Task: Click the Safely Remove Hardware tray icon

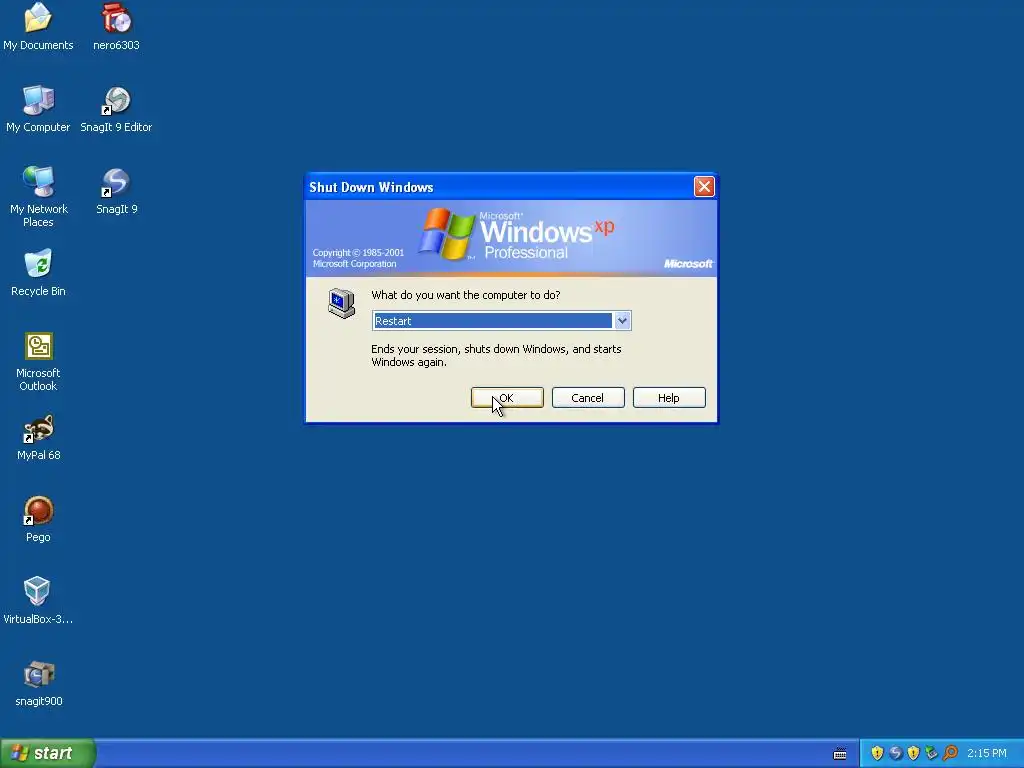Action: (x=931, y=753)
